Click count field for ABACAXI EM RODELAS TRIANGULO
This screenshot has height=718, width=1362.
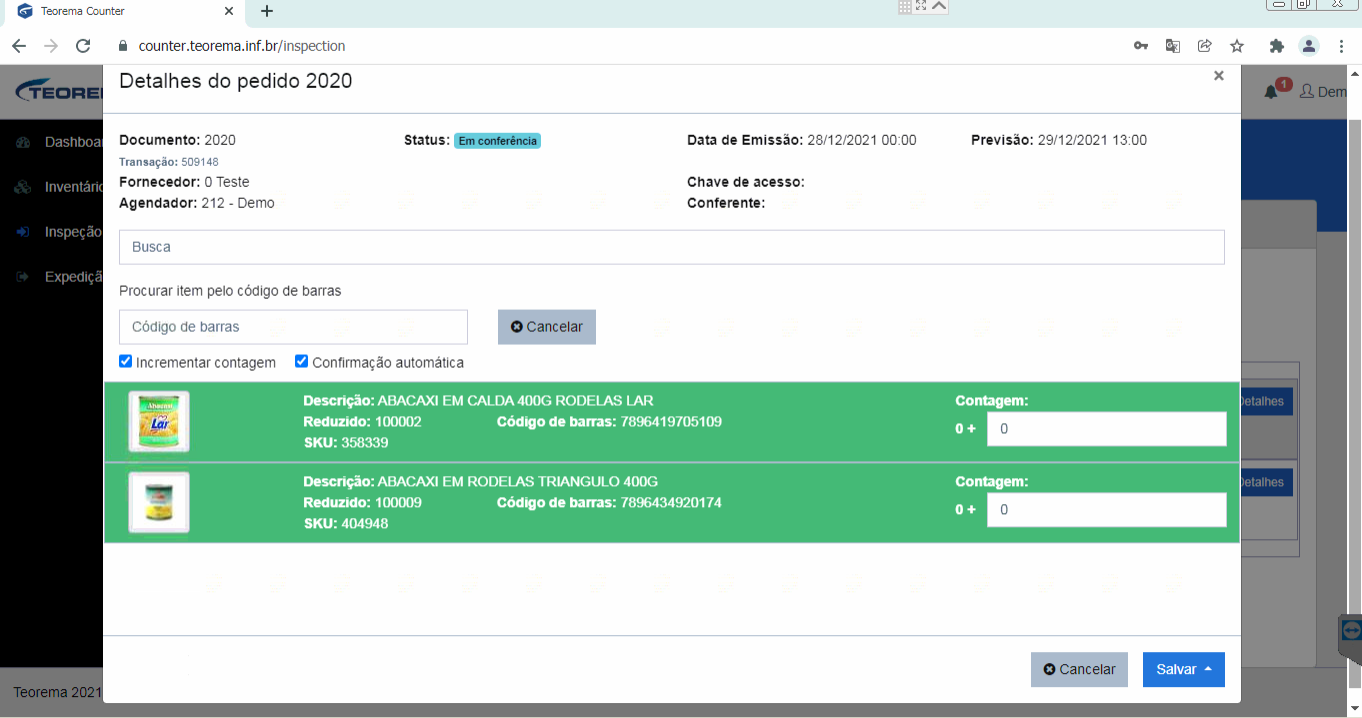1107,510
